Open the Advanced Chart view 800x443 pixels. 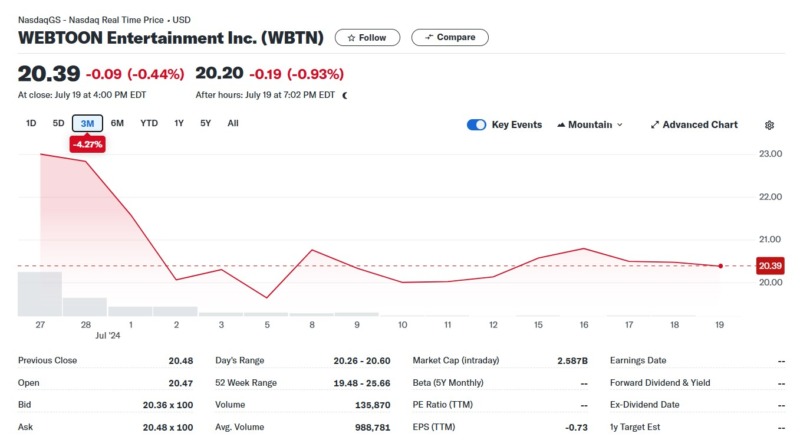pyautogui.click(x=694, y=125)
